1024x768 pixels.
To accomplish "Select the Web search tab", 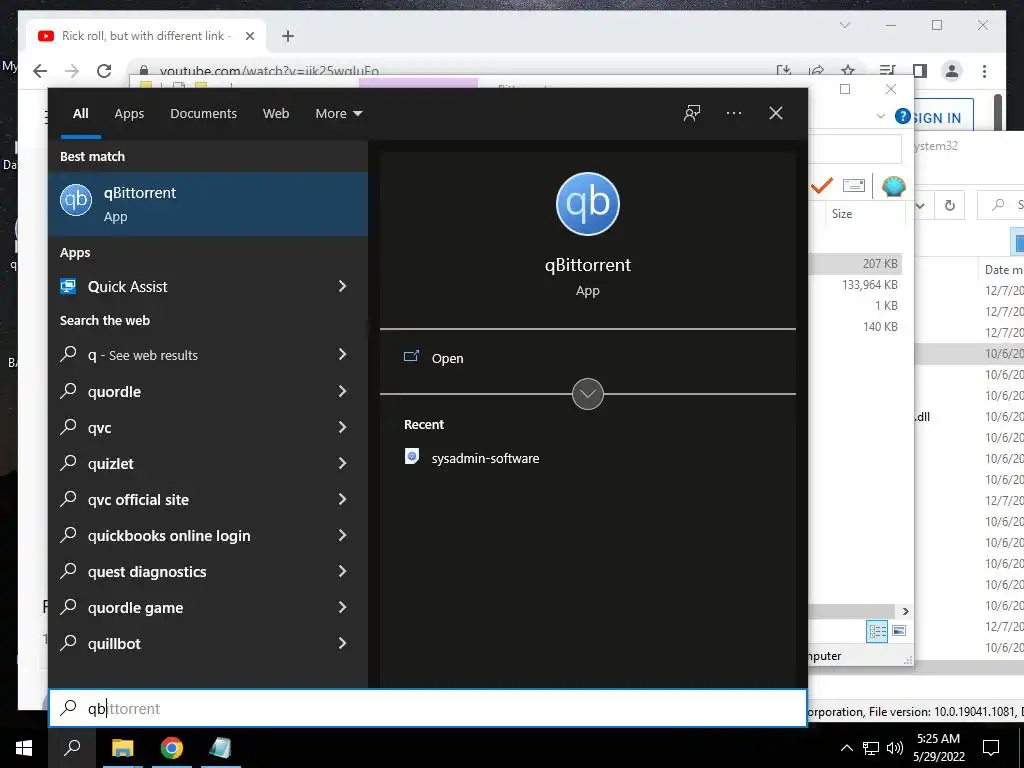I will tap(276, 114).
